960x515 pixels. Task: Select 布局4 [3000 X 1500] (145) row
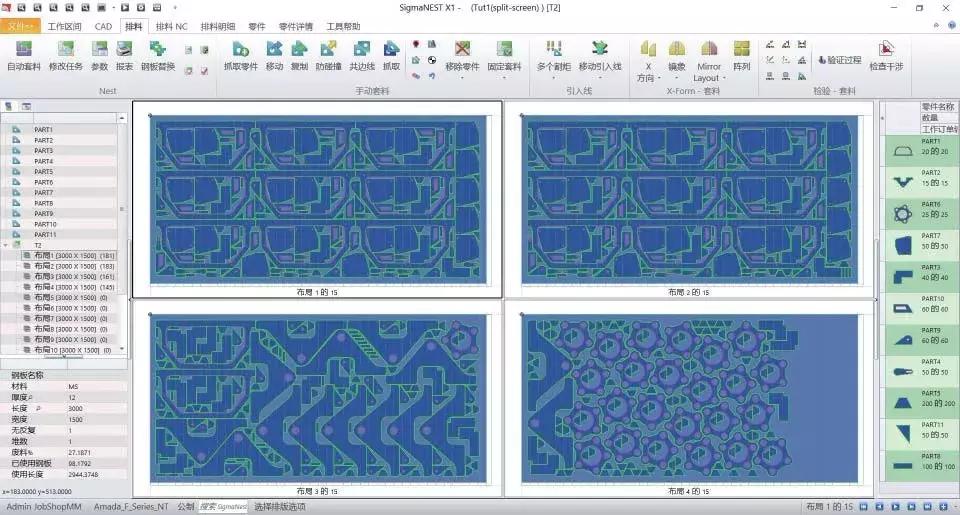pyautogui.click(x=69, y=287)
